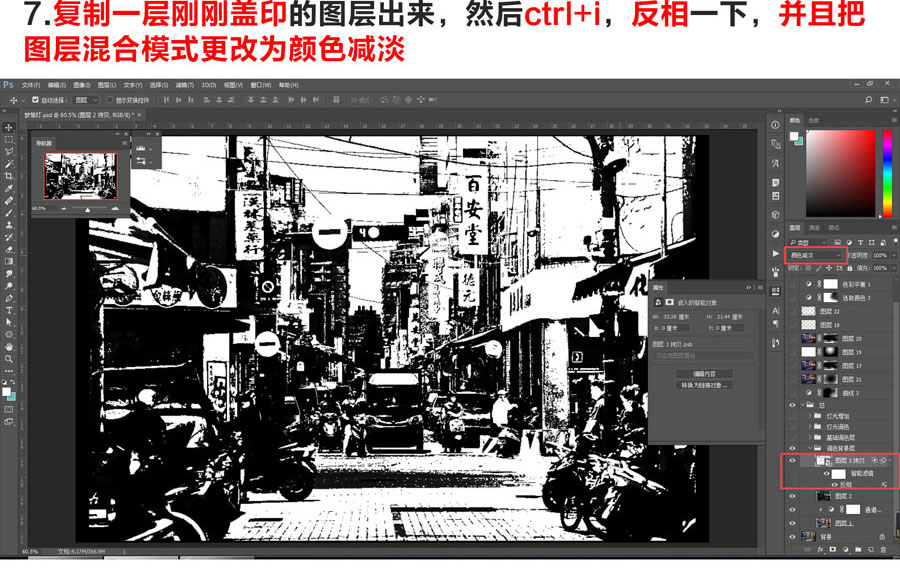The image size is (900, 568).
Task: Hide the 图层 2 拷贝 layer
Action: [793, 460]
